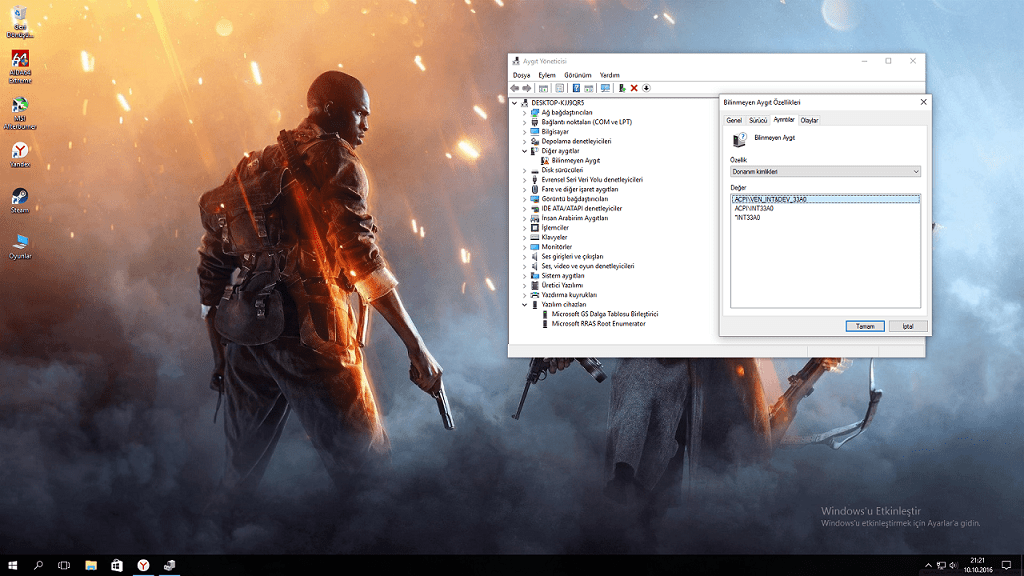This screenshot has width=1024, height=576.
Task: Click the Device Manager taskbar button
Action: (x=169, y=565)
